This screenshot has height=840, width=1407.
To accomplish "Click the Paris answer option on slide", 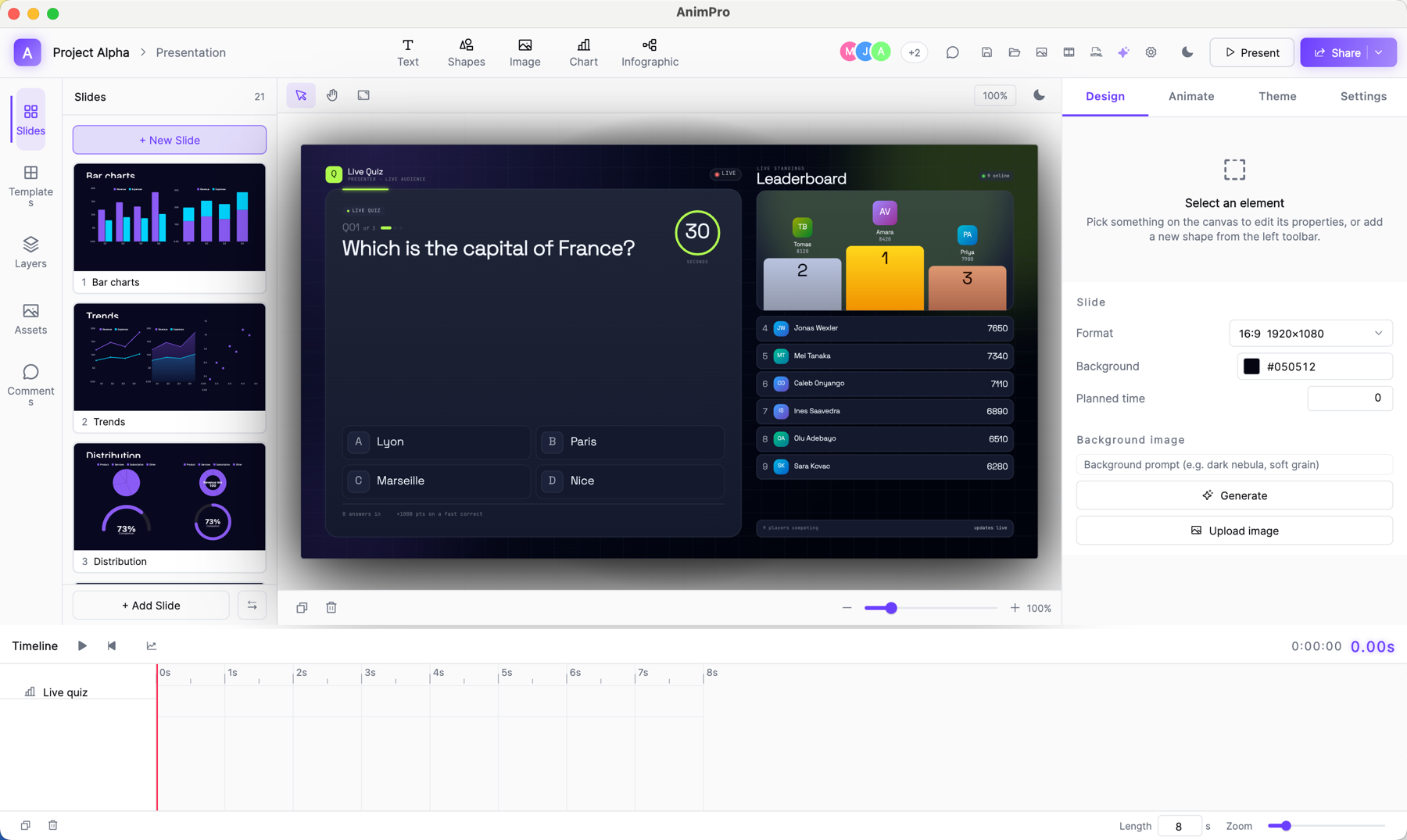I will 630,441.
